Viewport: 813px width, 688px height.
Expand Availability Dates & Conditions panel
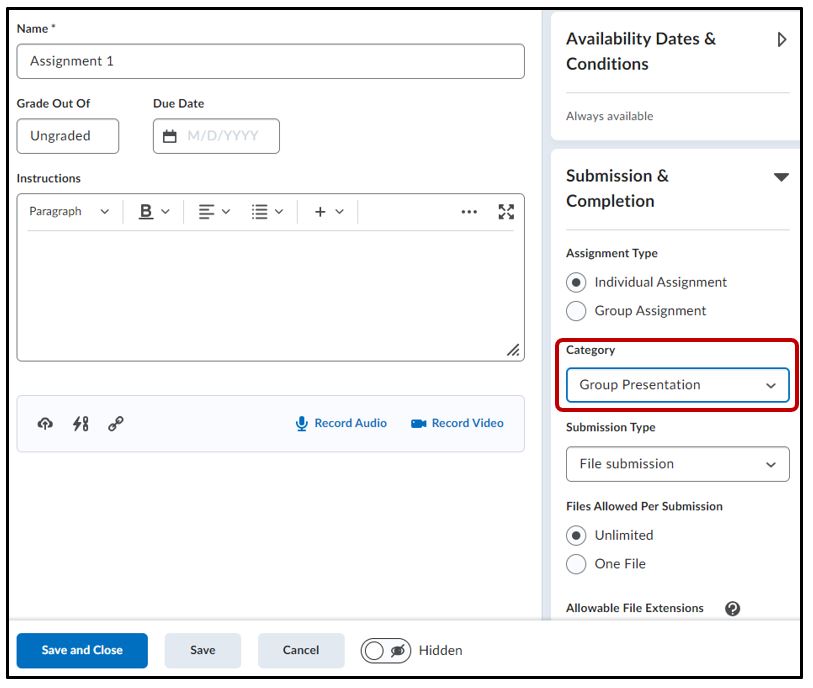pos(781,40)
